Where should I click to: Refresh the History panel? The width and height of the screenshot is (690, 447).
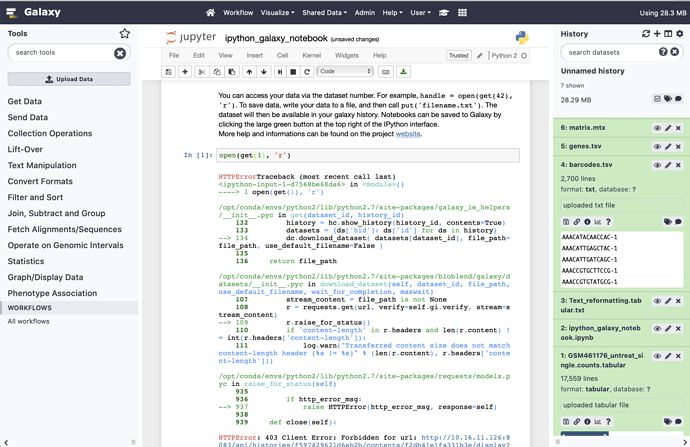coord(646,34)
